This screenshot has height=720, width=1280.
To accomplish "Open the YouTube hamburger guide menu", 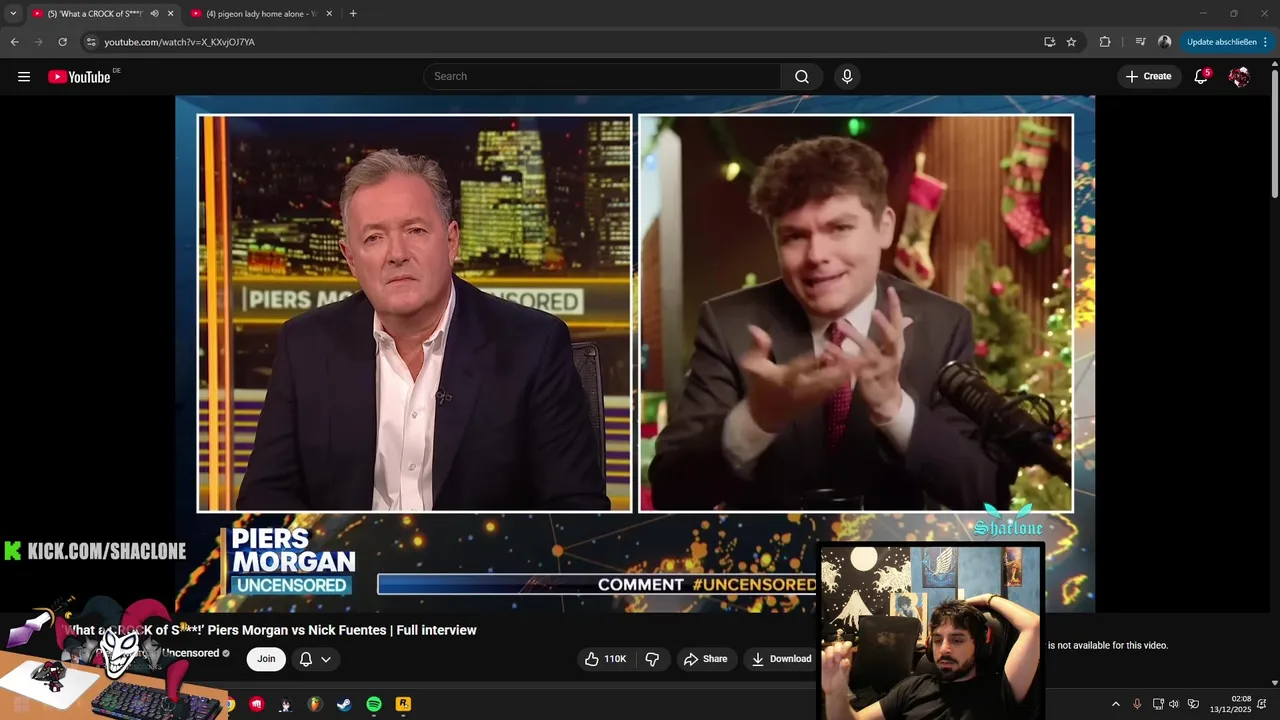I will point(24,77).
